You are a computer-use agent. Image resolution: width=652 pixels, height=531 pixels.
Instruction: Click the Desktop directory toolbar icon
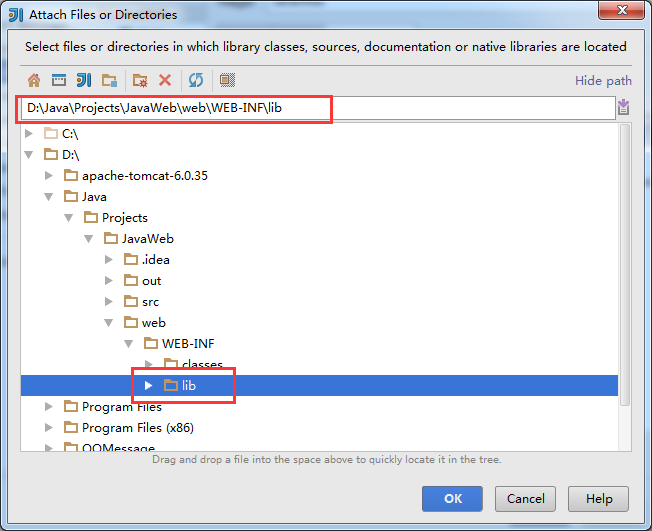(59, 80)
